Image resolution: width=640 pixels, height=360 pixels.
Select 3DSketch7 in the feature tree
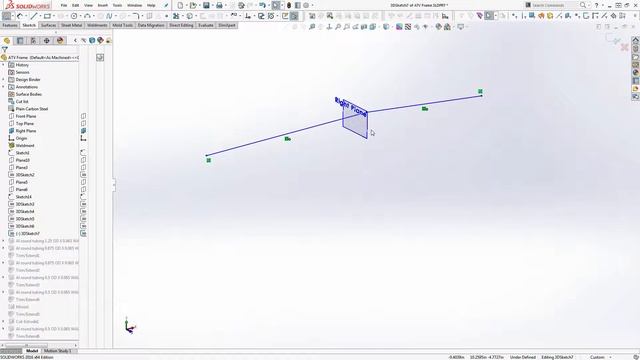click(x=28, y=234)
